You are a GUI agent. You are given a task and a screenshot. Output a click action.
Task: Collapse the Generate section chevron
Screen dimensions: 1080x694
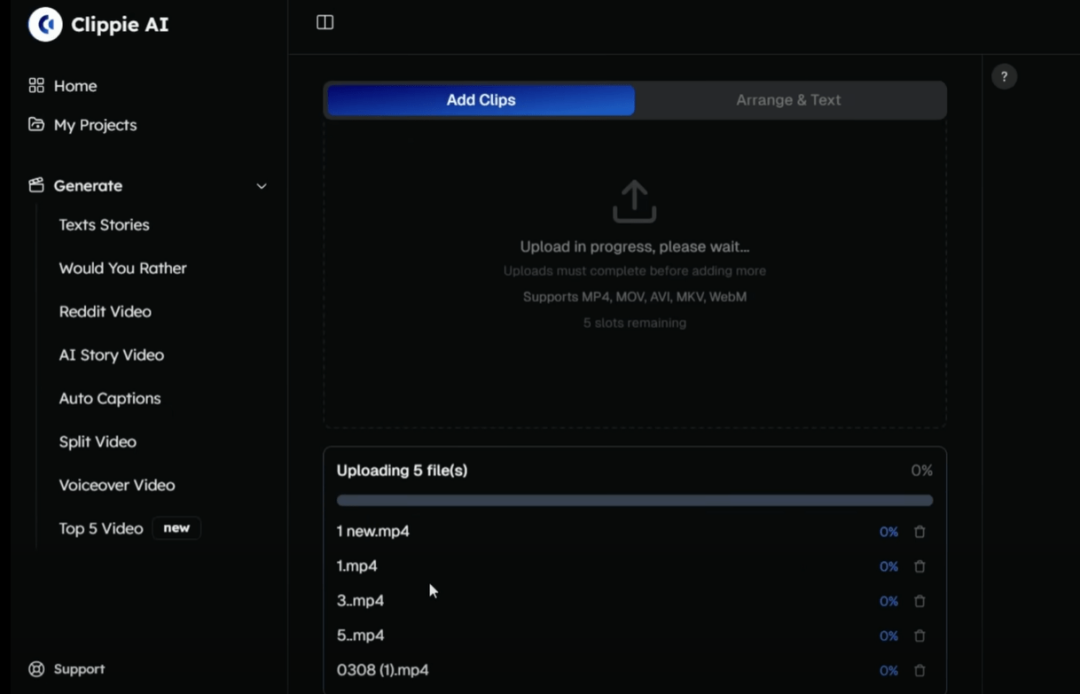click(x=262, y=186)
